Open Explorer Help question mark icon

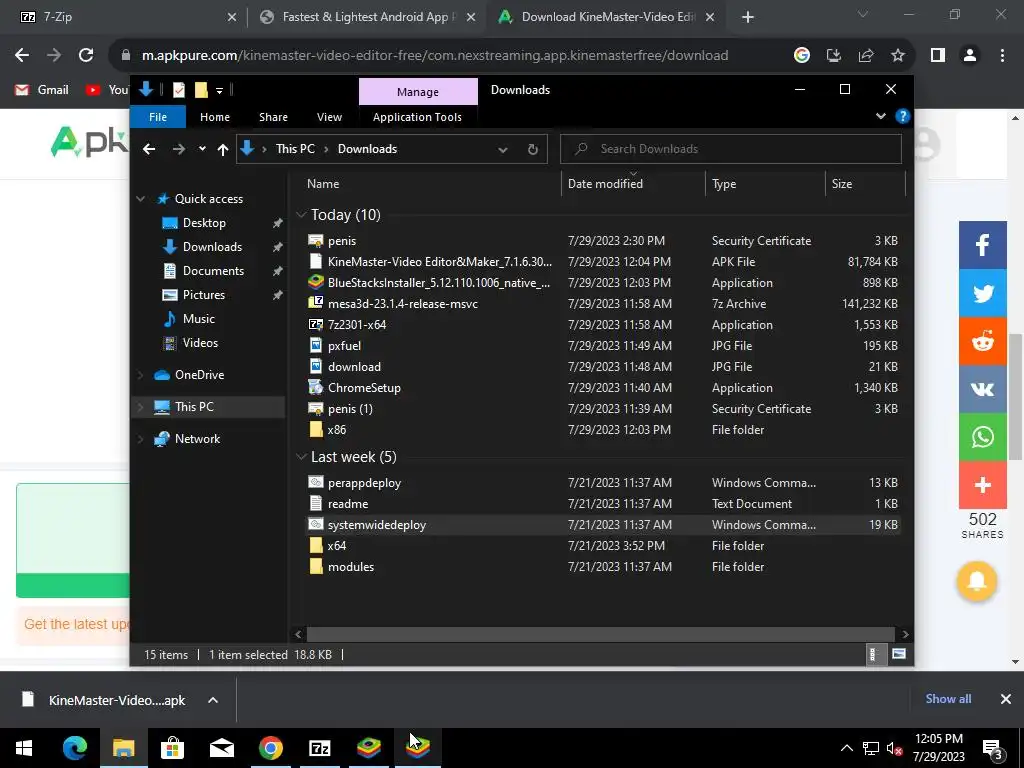[903, 116]
